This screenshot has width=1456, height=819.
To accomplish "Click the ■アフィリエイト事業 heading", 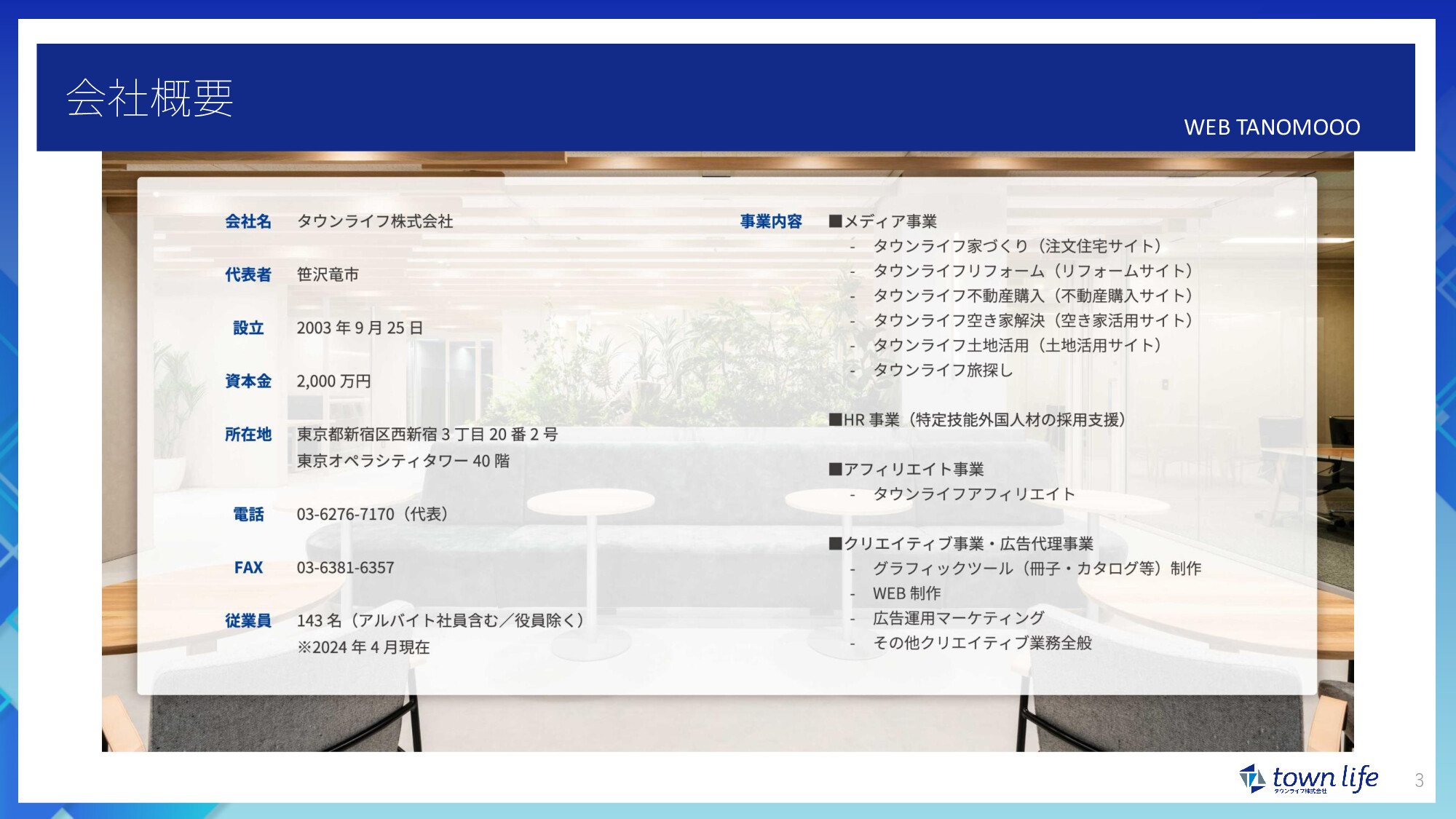I will pyautogui.click(x=906, y=470).
